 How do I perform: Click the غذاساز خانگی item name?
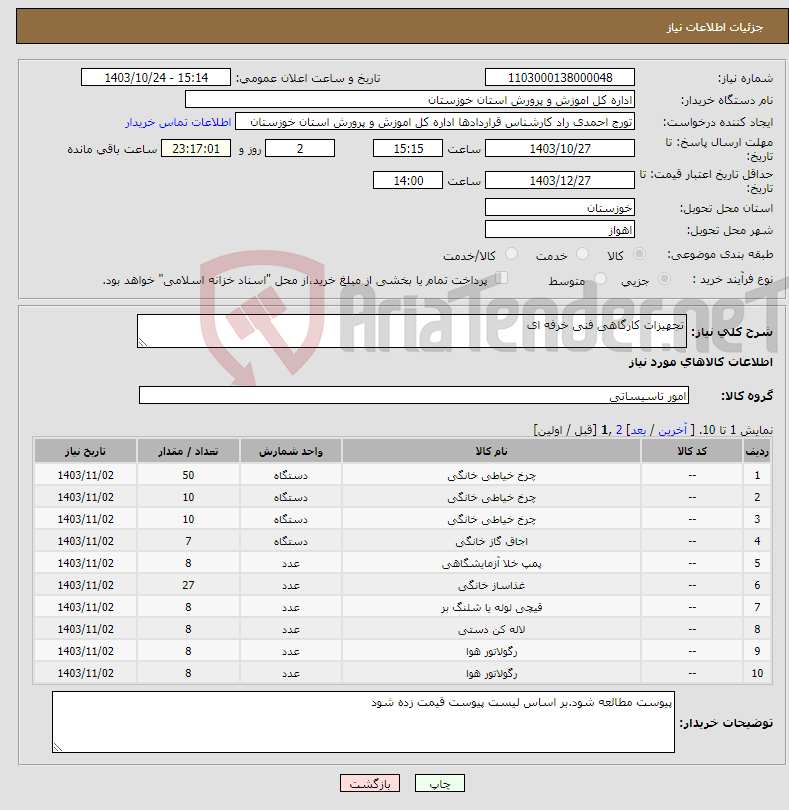pyautogui.click(x=491, y=585)
